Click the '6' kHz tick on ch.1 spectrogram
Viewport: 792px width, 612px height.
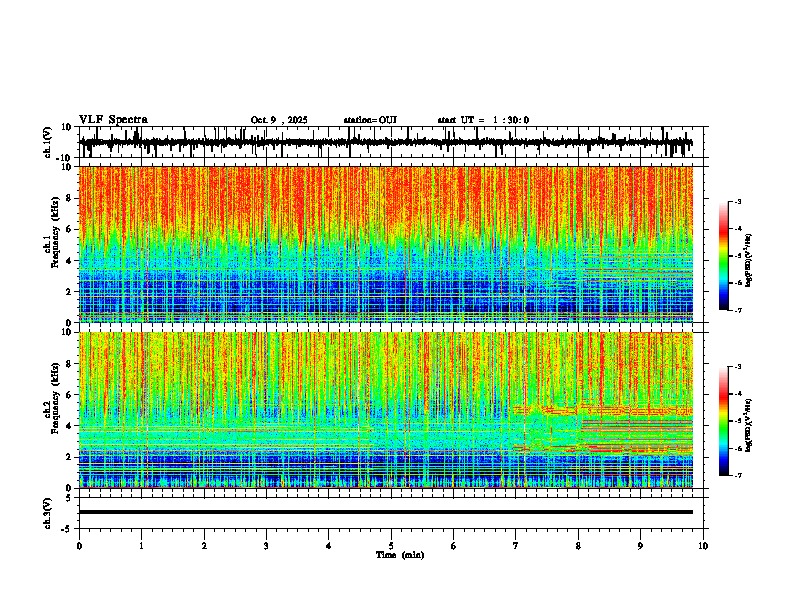click(69, 229)
